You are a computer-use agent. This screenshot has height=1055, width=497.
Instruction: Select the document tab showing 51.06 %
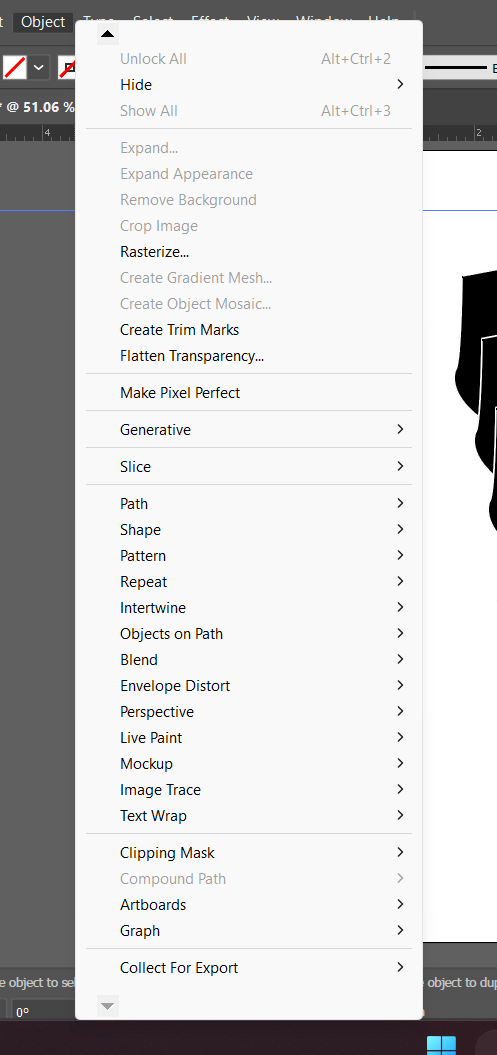[x=37, y=107]
